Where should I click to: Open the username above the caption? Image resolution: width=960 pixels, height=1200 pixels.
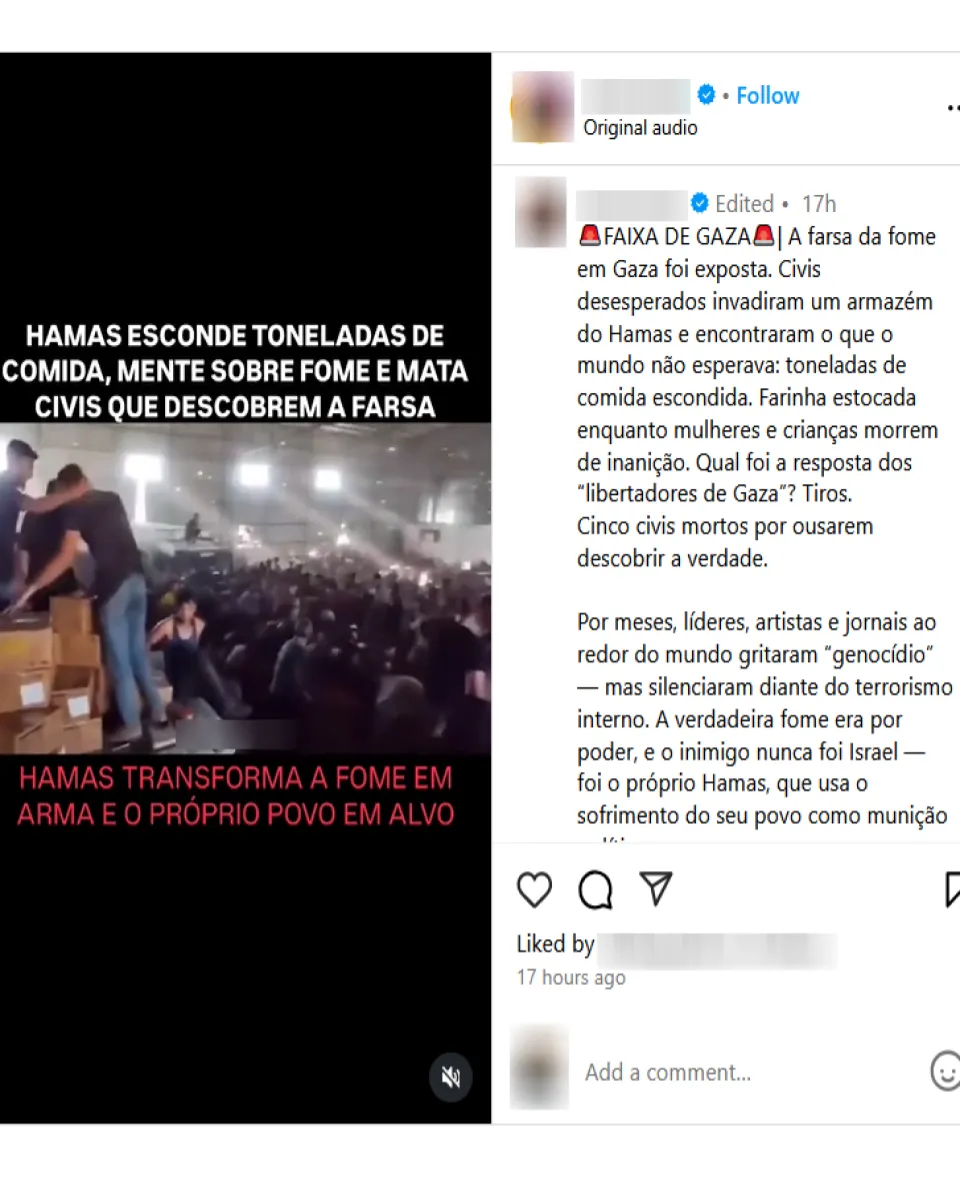[632, 204]
